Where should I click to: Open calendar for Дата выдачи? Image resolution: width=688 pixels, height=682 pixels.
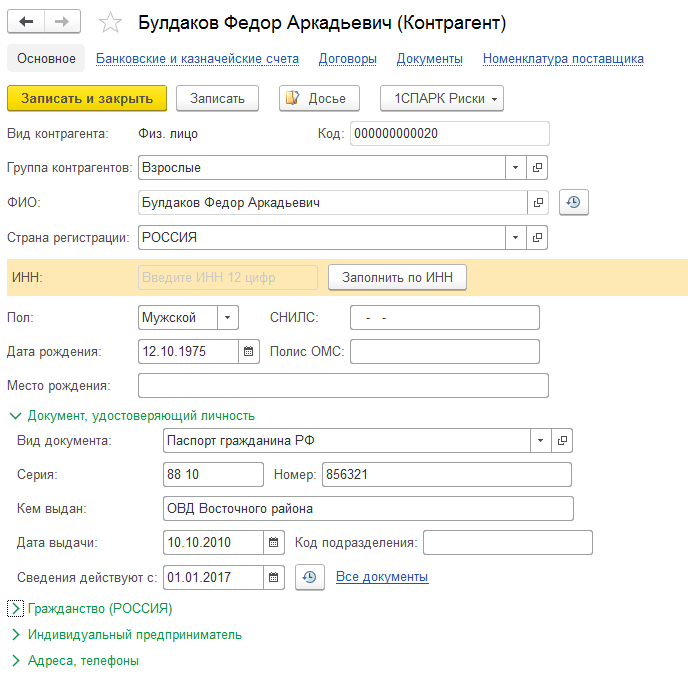(273, 542)
